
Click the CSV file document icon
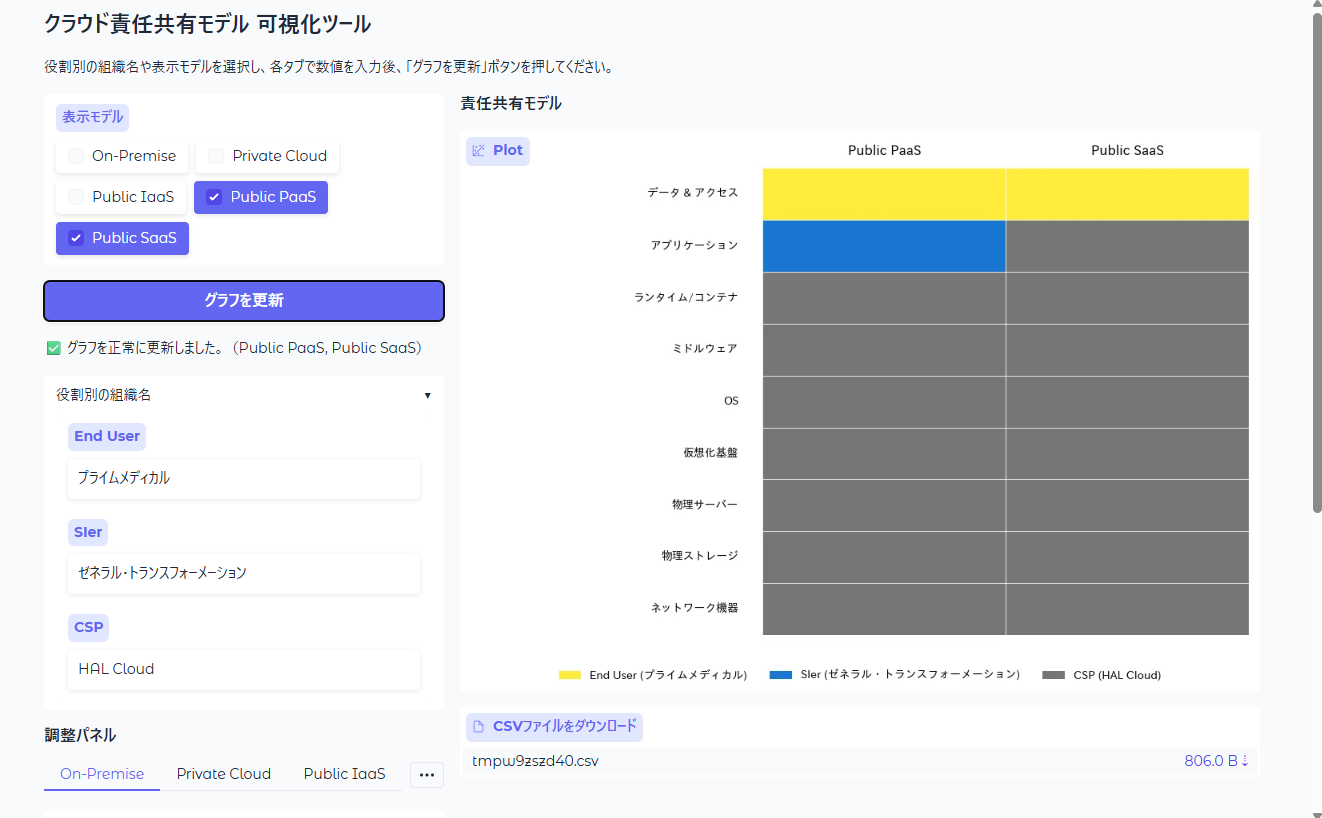tap(479, 727)
